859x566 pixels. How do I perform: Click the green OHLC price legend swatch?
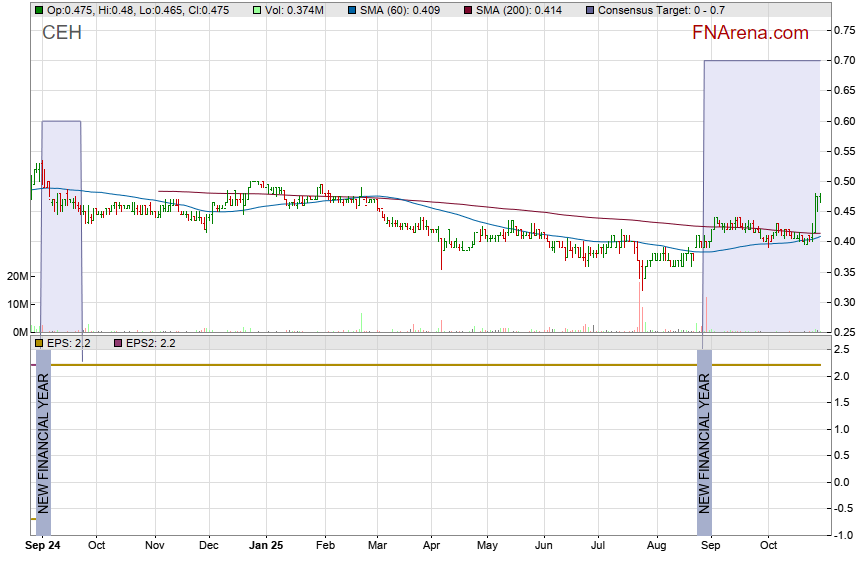(x=38, y=9)
